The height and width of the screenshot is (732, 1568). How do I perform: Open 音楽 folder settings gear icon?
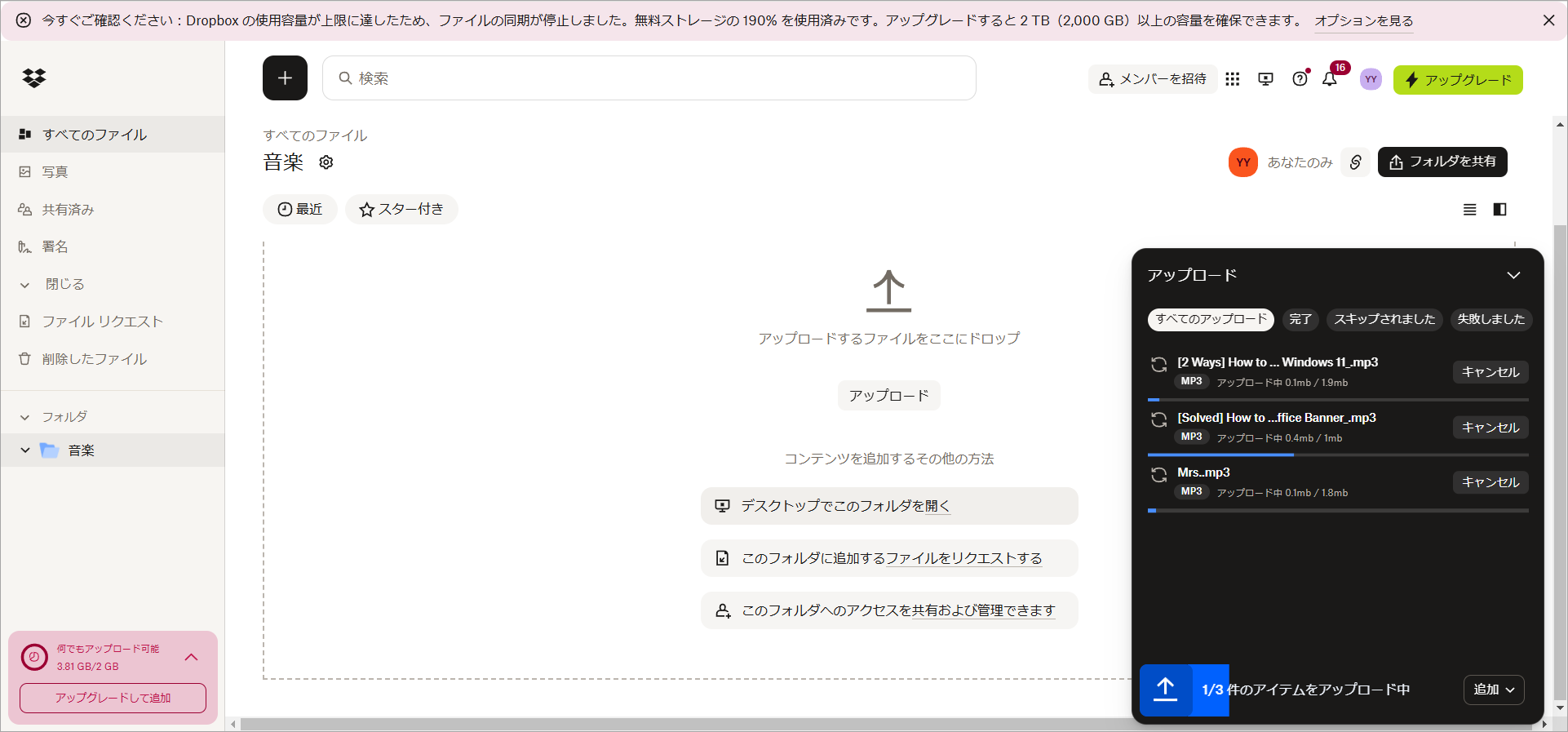click(x=326, y=162)
